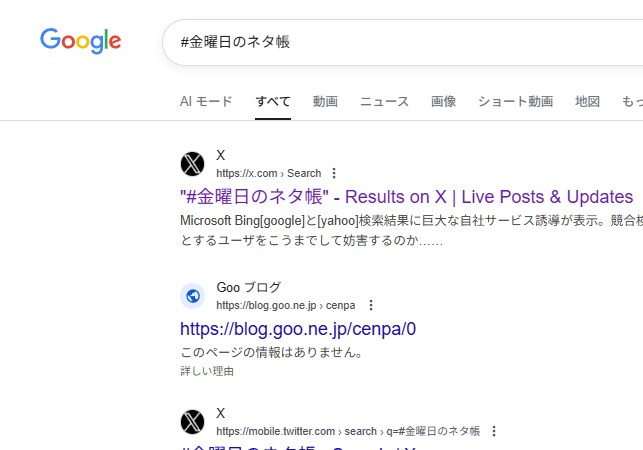The width and height of the screenshot is (643, 450).
Task: Open three-dot menu beside x.com › Search
Action: pyautogui.click(x=334, y=173)
